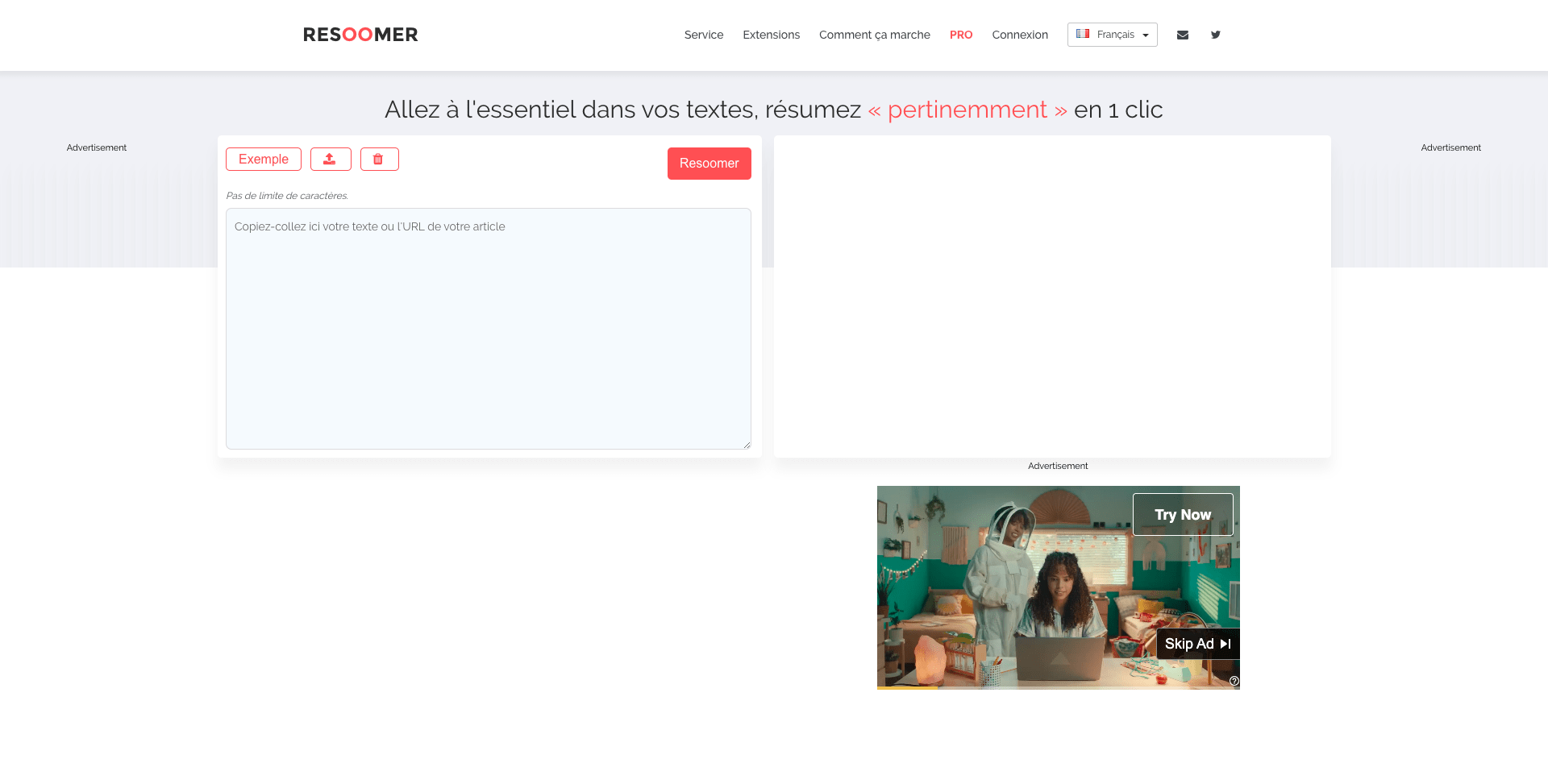Skip the advertisement video
The image size is (1548, 784).
[x=1197, y=644]
